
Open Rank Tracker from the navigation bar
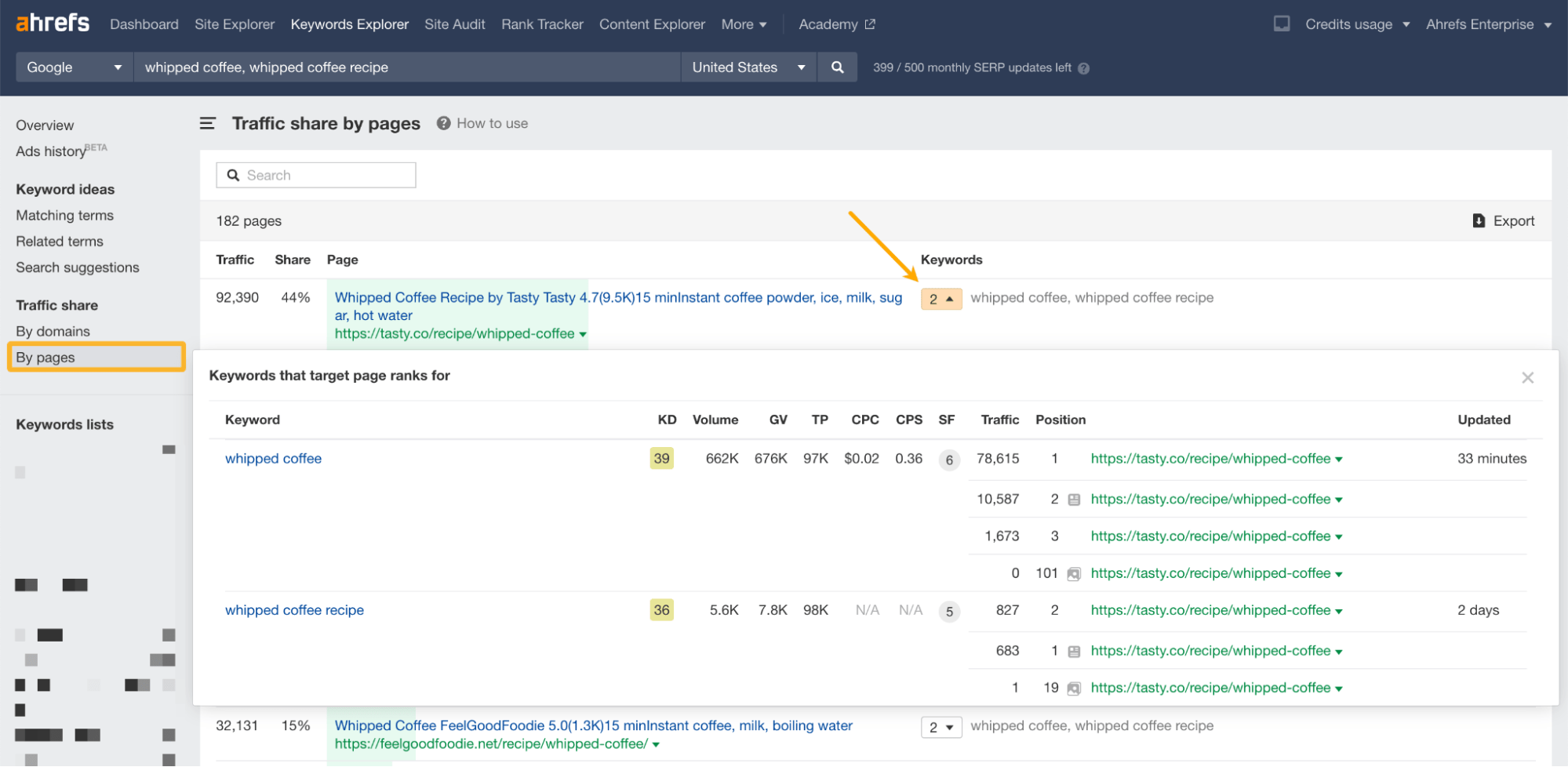click(x=541, y=24)
